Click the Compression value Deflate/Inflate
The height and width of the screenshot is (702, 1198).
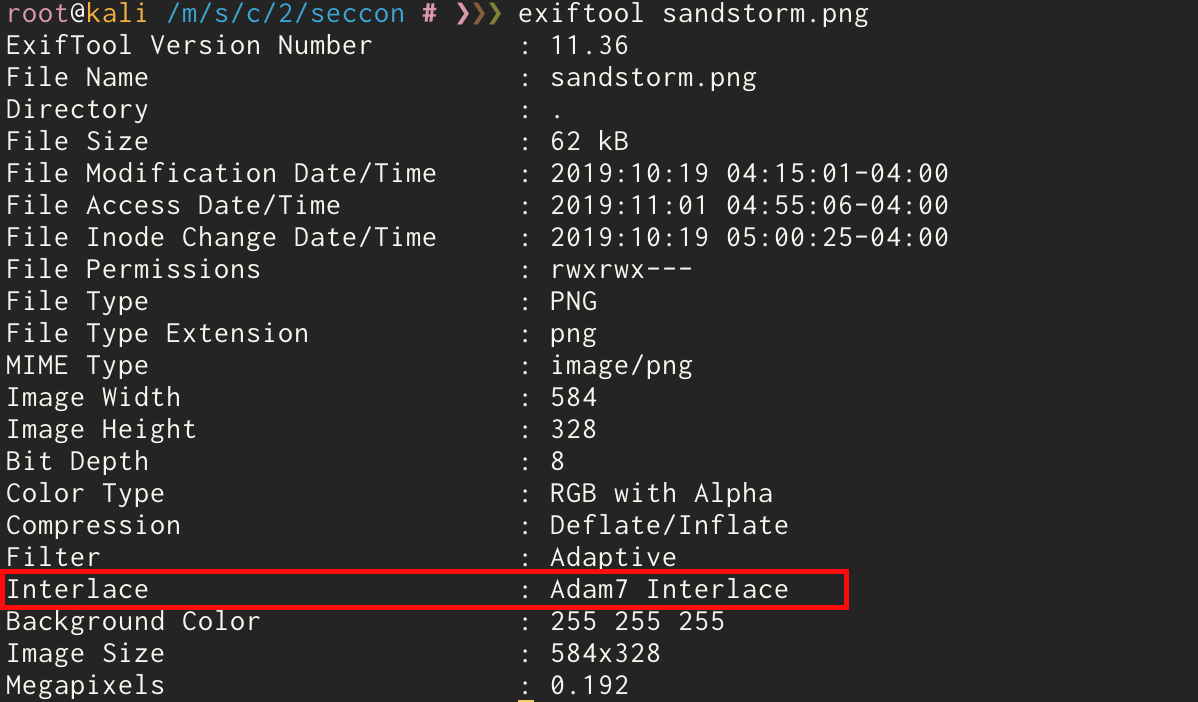pos(669,526)
